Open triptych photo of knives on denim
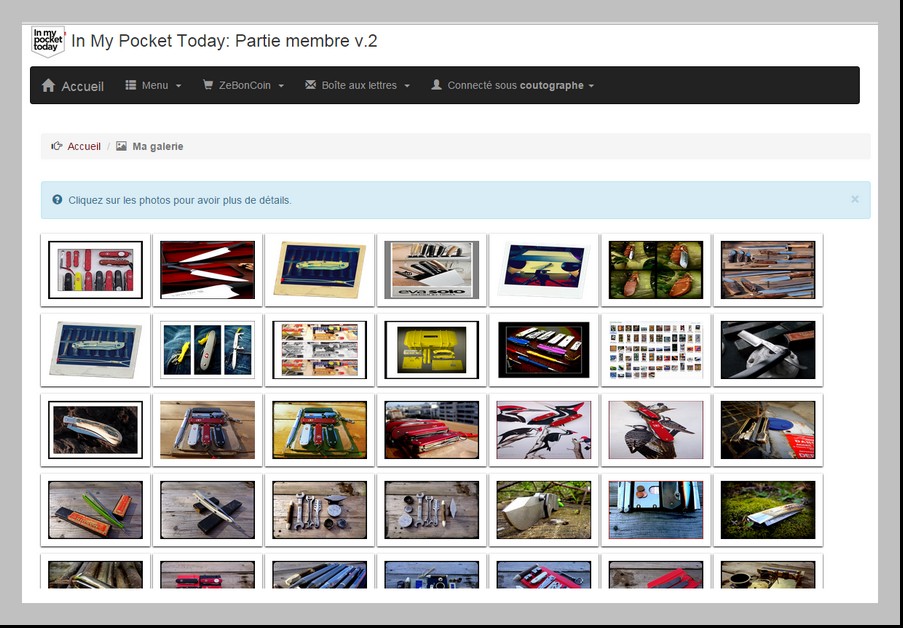Image resolution: width=903 pixels, height=628 pixels. (207, 350)
